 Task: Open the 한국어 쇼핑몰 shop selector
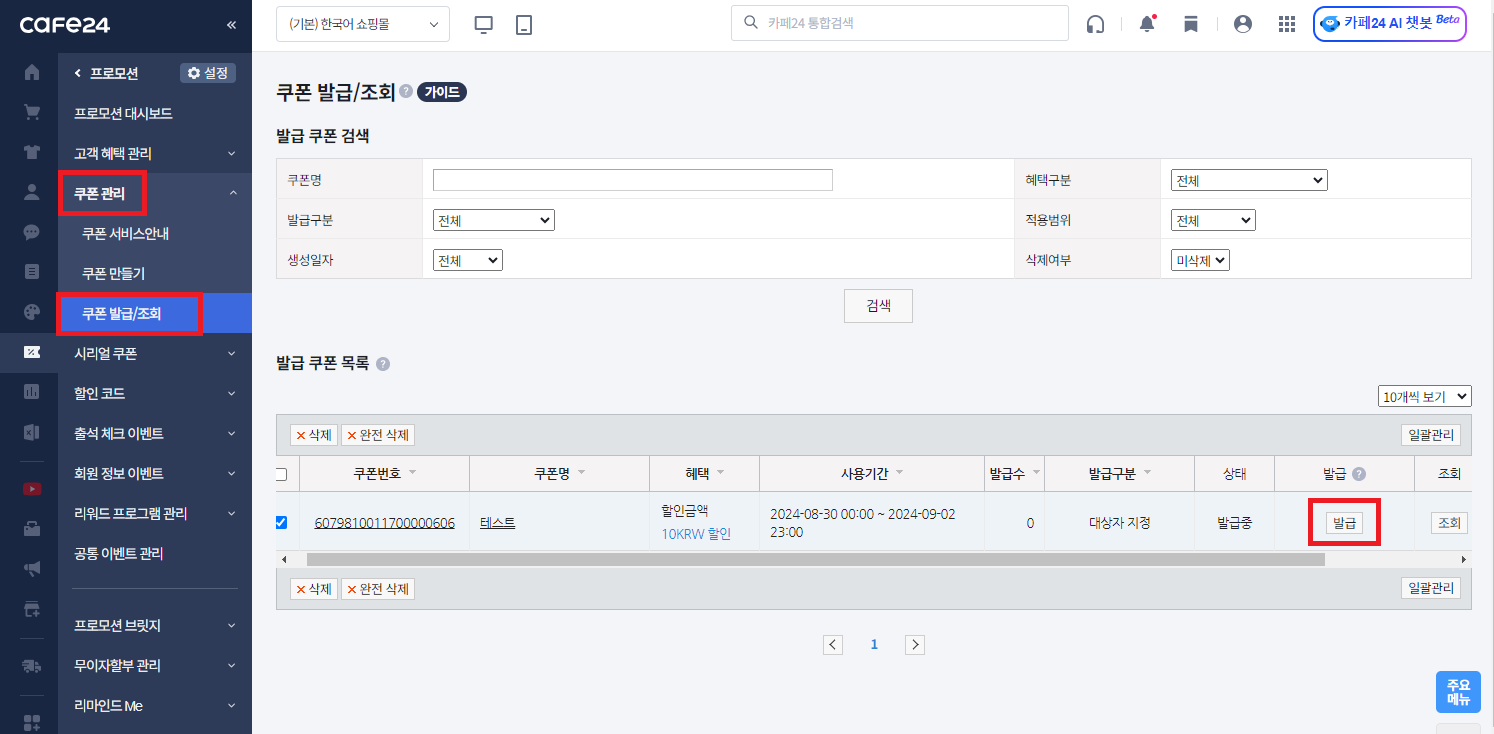tap(363, 24)
